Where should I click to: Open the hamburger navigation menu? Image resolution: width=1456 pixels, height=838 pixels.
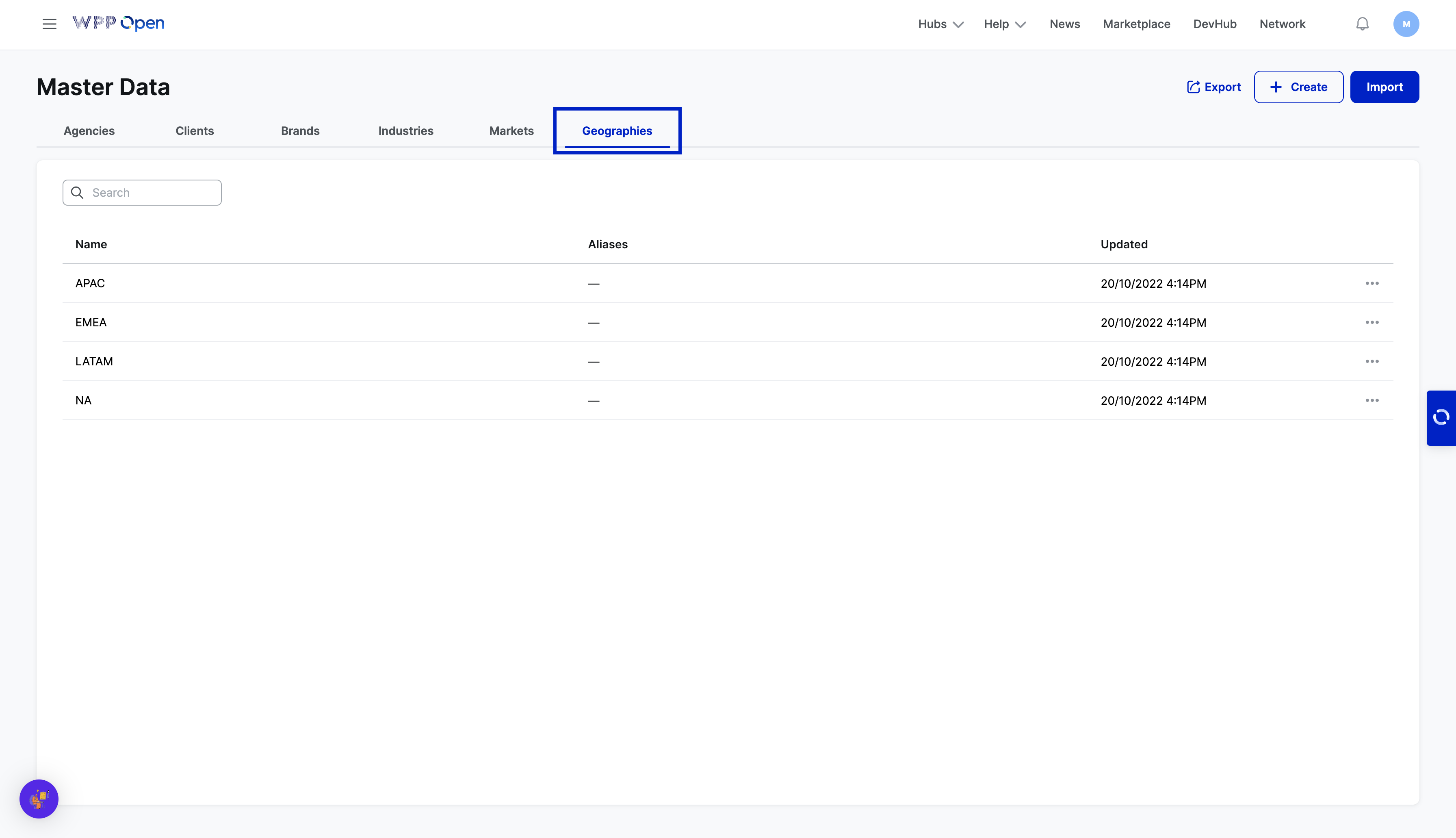click(50, 24)
